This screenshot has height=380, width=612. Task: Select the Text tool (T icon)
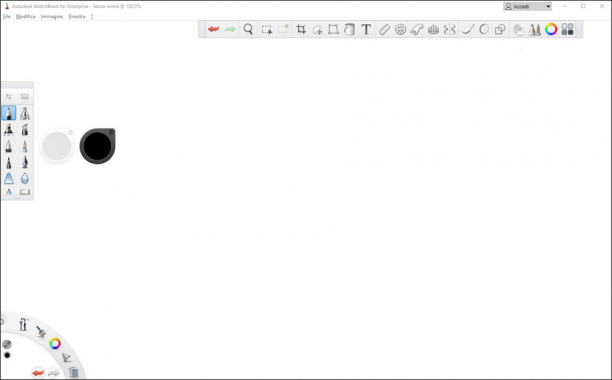pyautogui.click(x=366, y=29)
